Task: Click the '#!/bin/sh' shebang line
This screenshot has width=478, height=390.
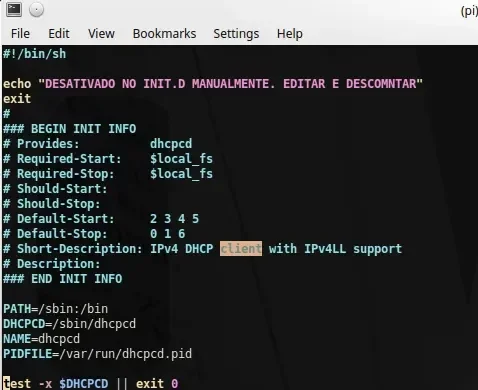Action: pyautogui.click(x=35, y=54)
